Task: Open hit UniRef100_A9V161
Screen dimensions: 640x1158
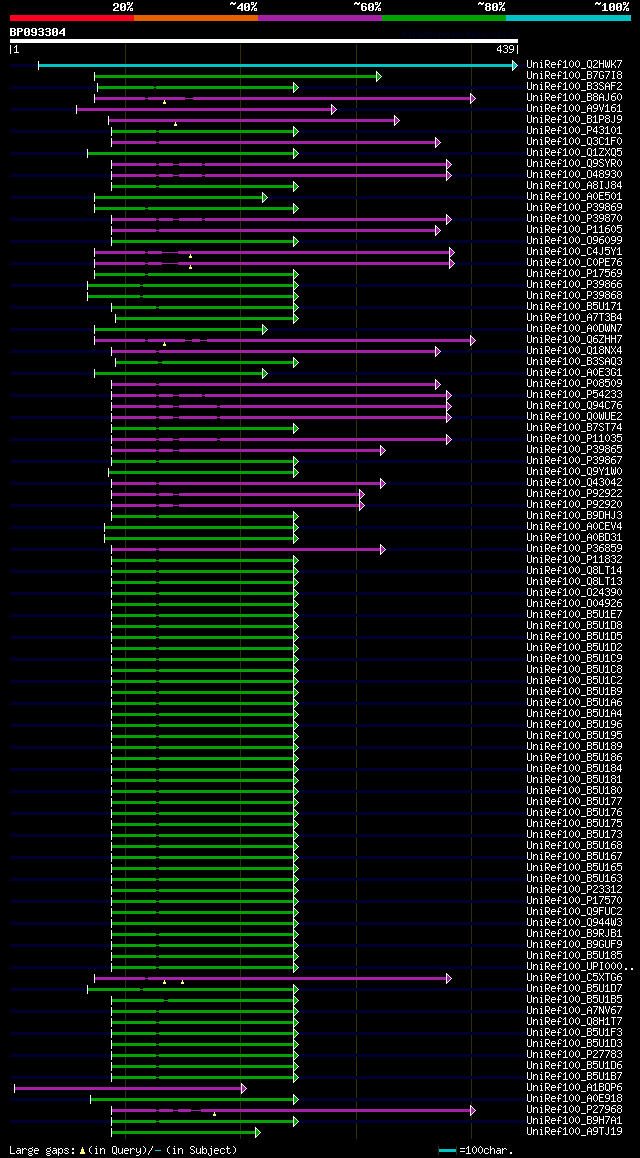Action: click(574, 109)
